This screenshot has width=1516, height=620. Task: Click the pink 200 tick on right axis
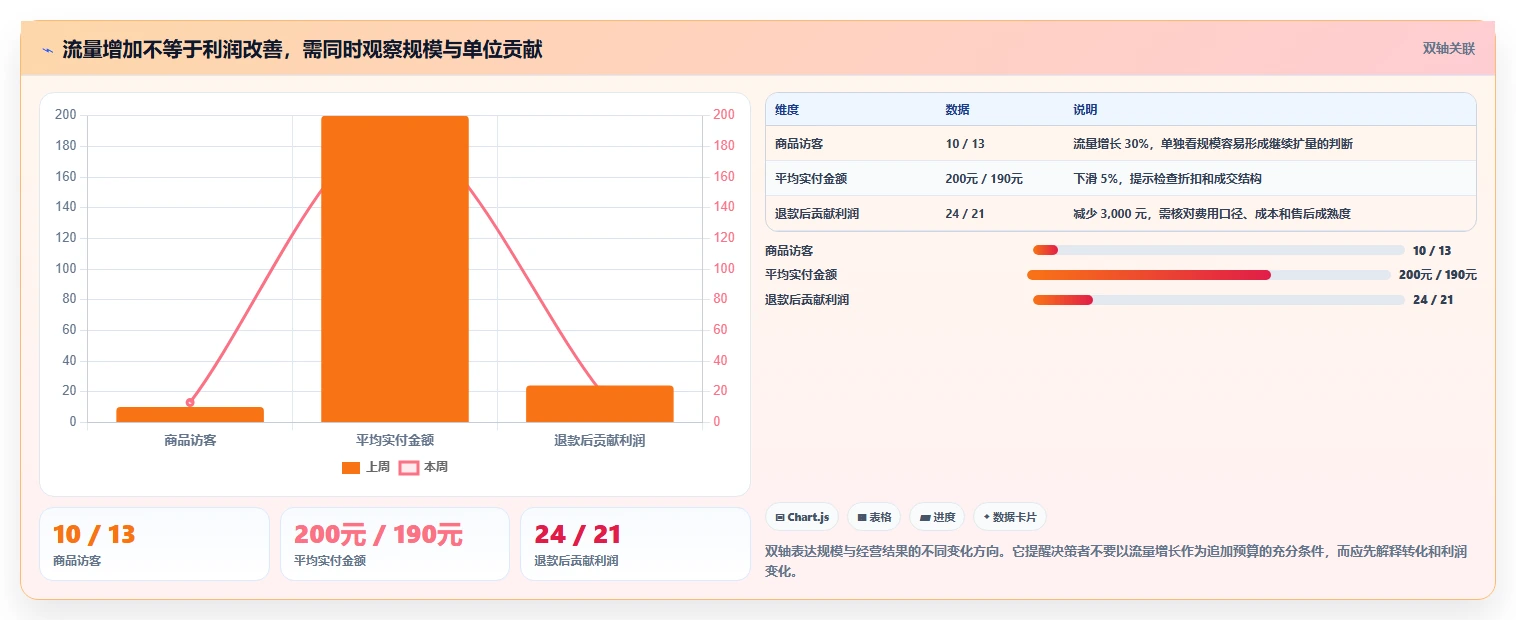point(724,115)
